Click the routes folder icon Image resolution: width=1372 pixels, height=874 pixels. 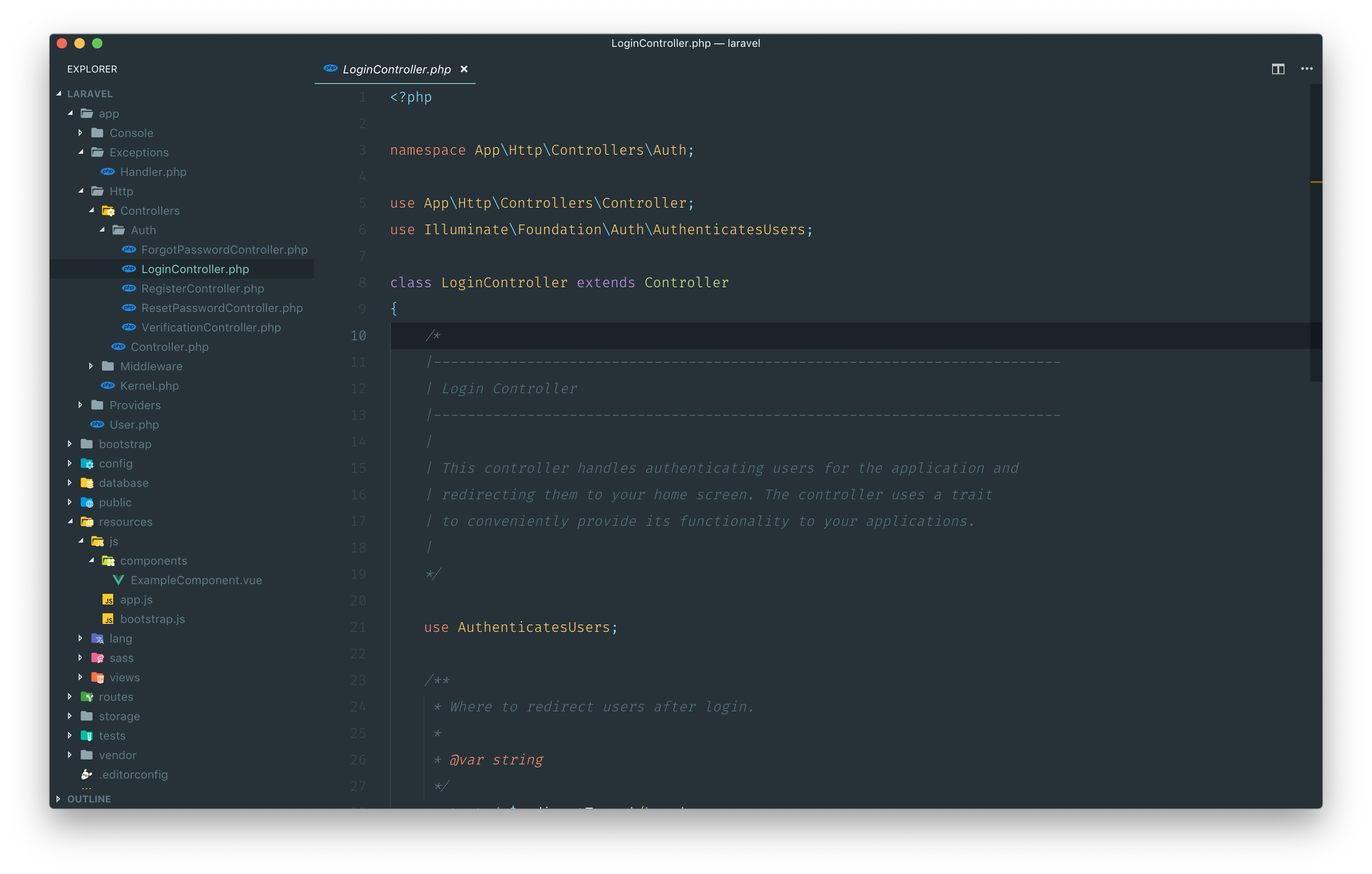coord(87,696)
